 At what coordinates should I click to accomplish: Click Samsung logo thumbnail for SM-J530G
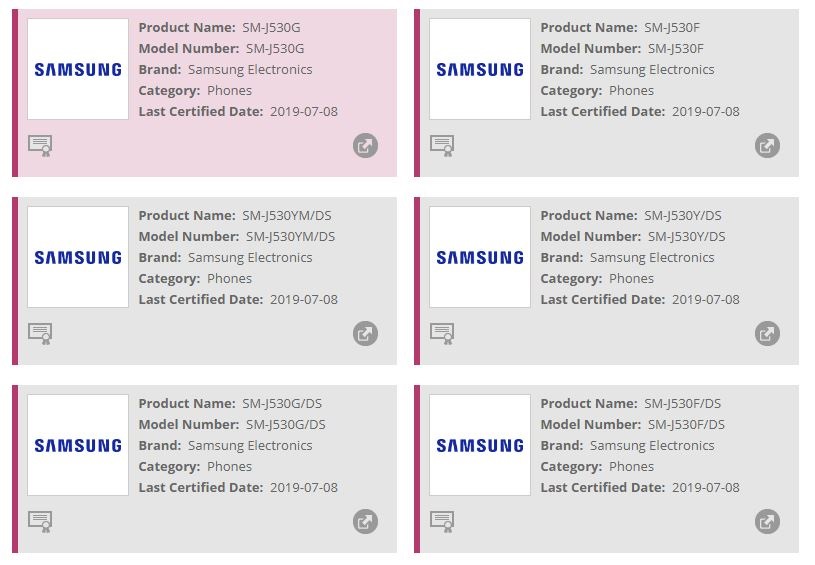78,69
